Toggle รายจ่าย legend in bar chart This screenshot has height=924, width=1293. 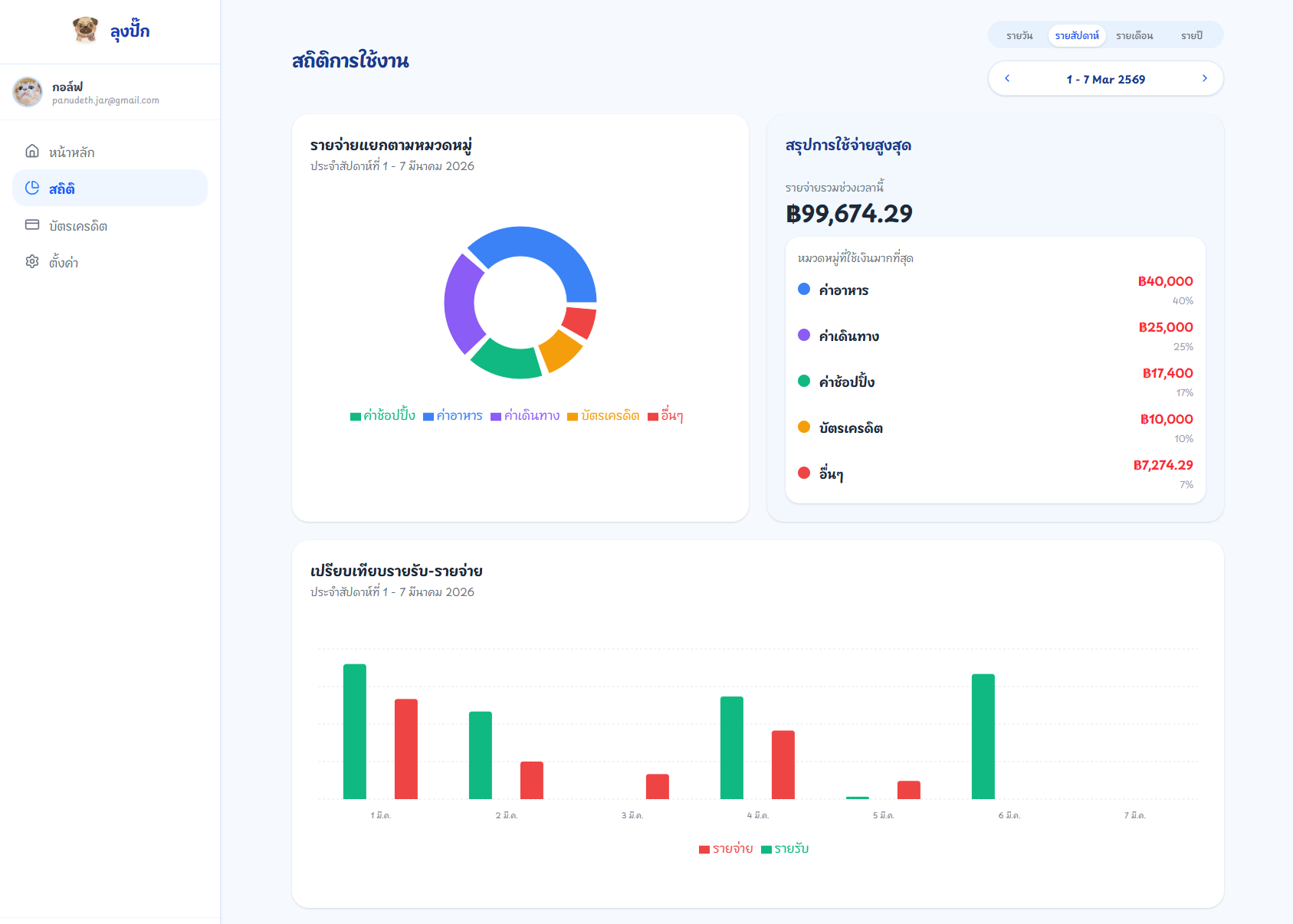[x=726, y=849]
